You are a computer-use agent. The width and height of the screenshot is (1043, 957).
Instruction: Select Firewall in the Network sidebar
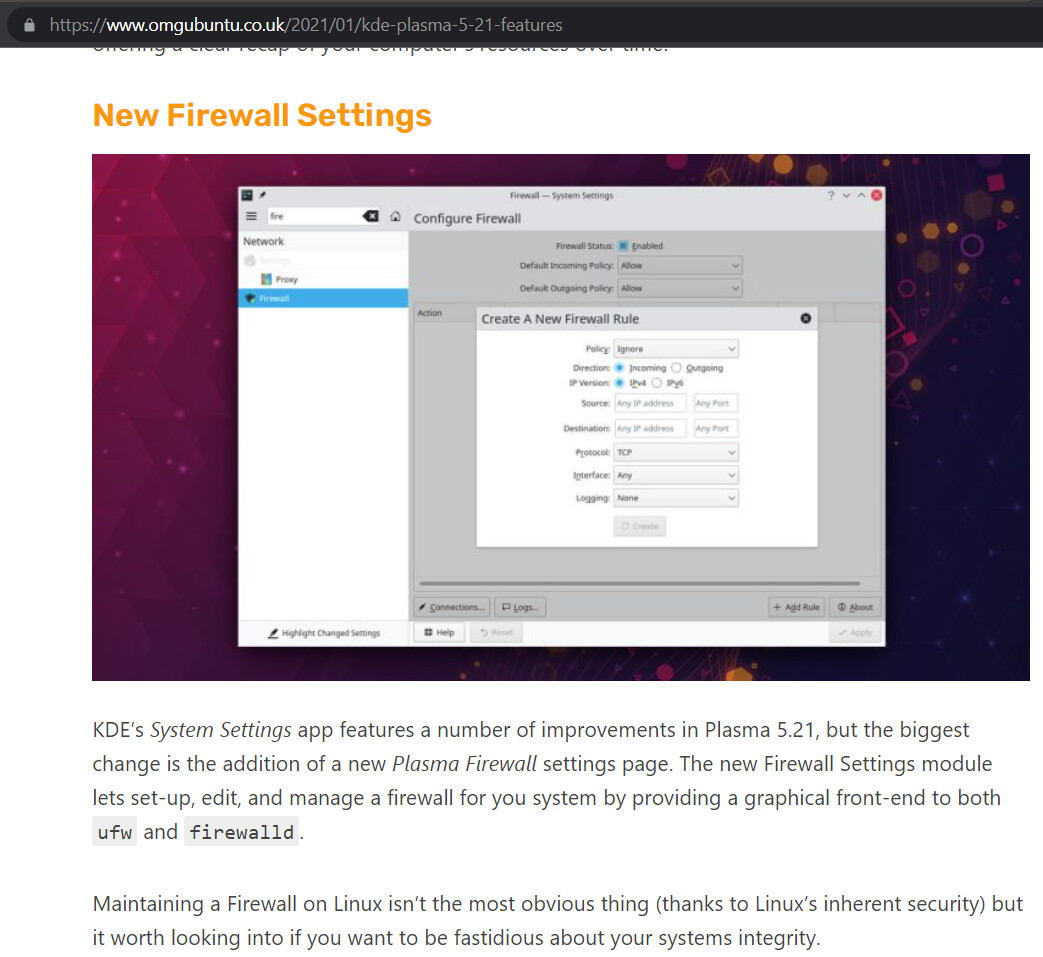click(323, 298)
